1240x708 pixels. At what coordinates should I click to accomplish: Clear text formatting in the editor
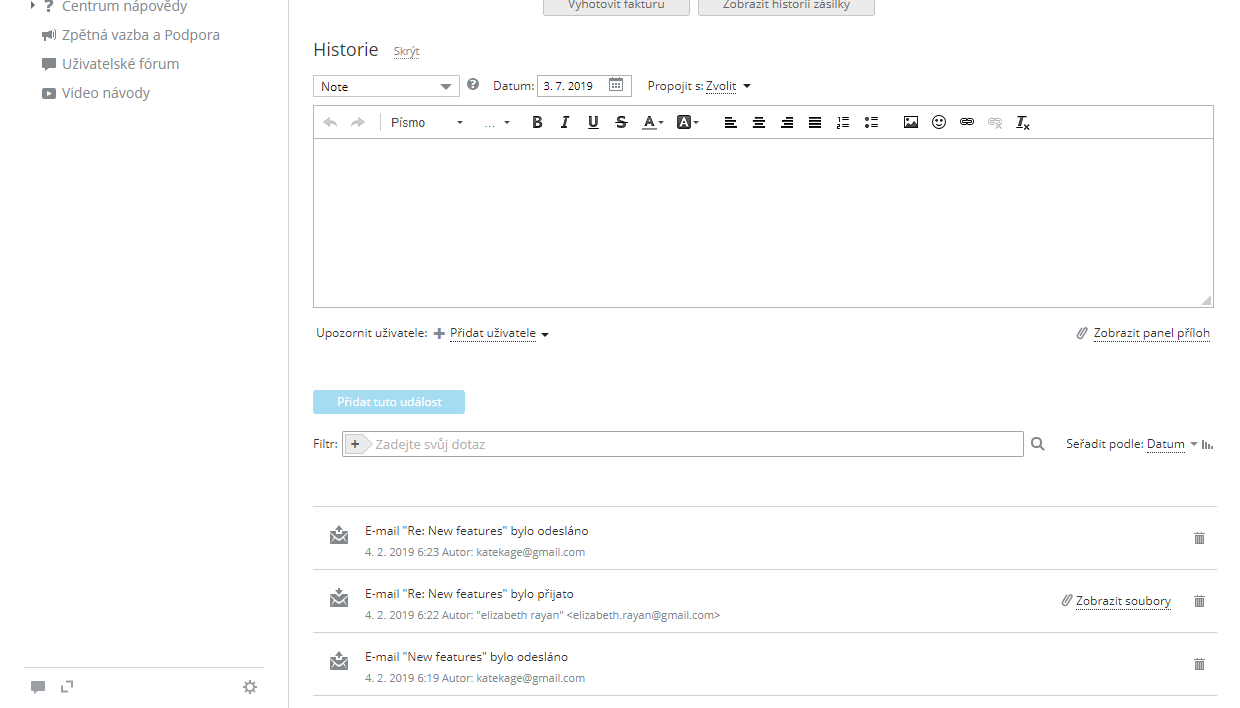1022,122
